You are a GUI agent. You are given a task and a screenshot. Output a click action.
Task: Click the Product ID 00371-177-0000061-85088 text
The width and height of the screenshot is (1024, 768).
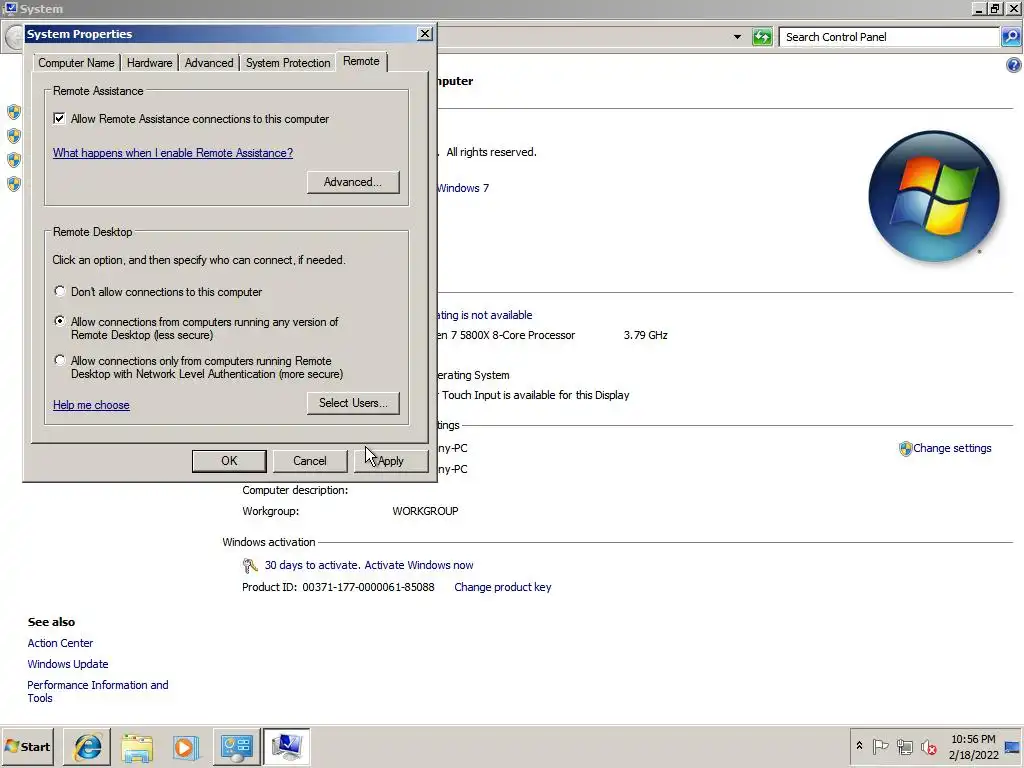point(338,587)
